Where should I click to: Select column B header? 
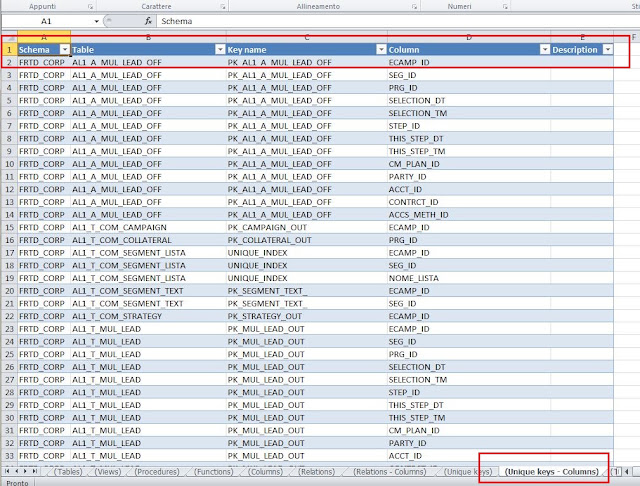click(149, 37)
